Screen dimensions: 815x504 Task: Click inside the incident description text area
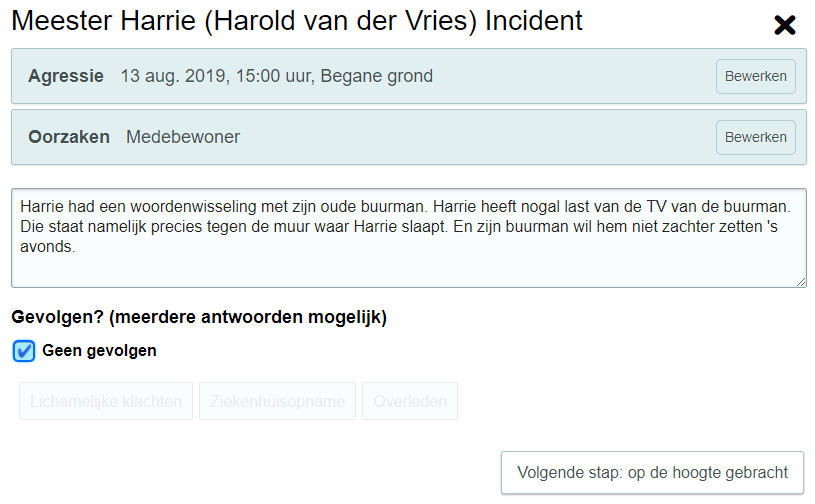(408, 265)
